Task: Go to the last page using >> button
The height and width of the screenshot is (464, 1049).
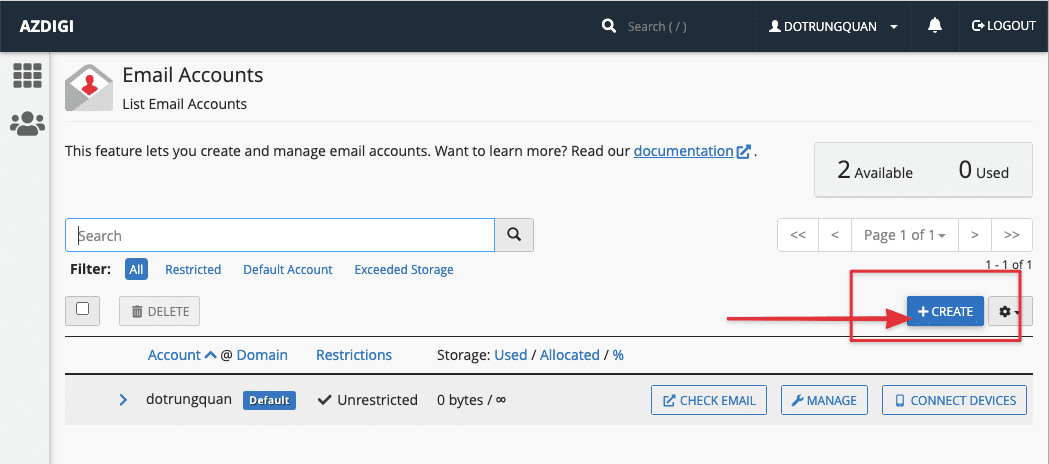Action: 1011,235
